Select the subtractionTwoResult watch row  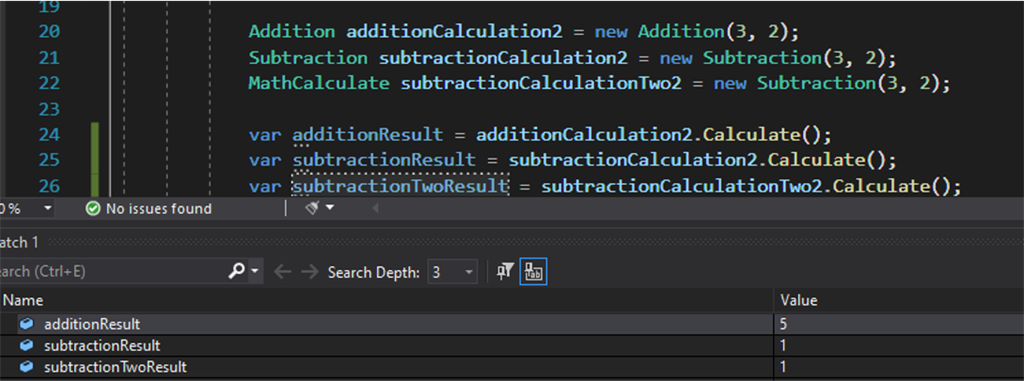point(512,367)
